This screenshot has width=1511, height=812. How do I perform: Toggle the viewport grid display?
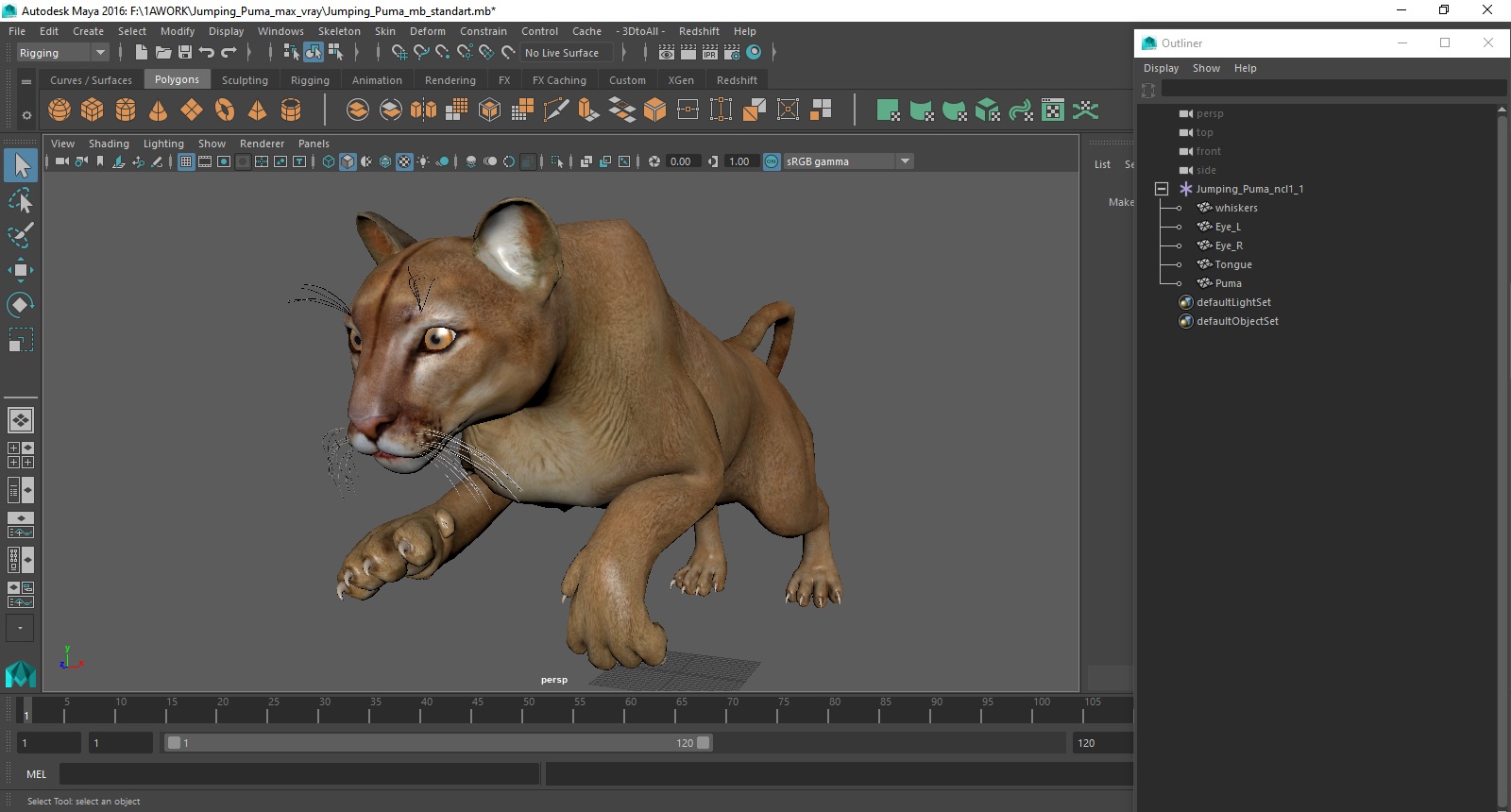[186, 161]
